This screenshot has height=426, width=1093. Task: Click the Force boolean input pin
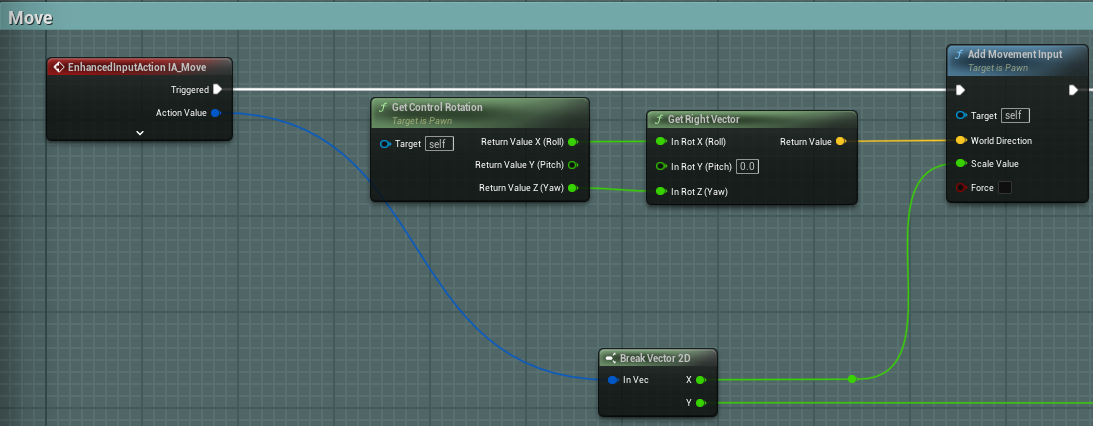[961, 188]
